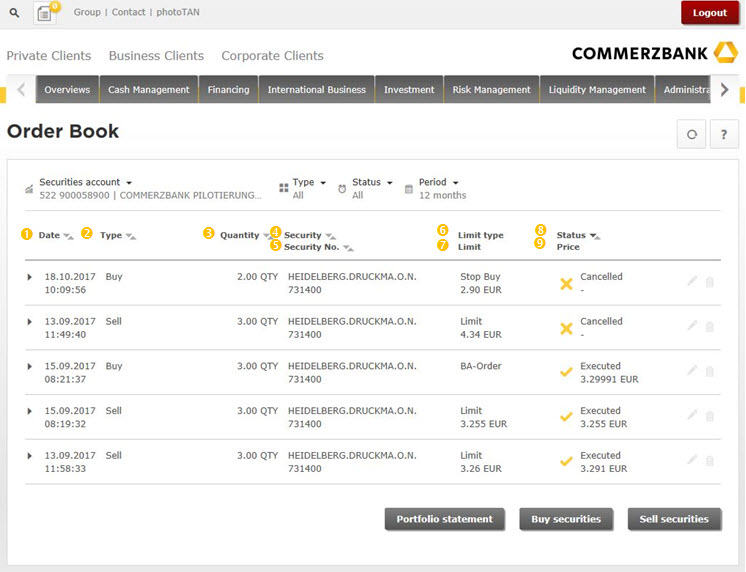Click the securities account chart icon
The height and width of the screenshot is (572, 746).
(29, 189)
